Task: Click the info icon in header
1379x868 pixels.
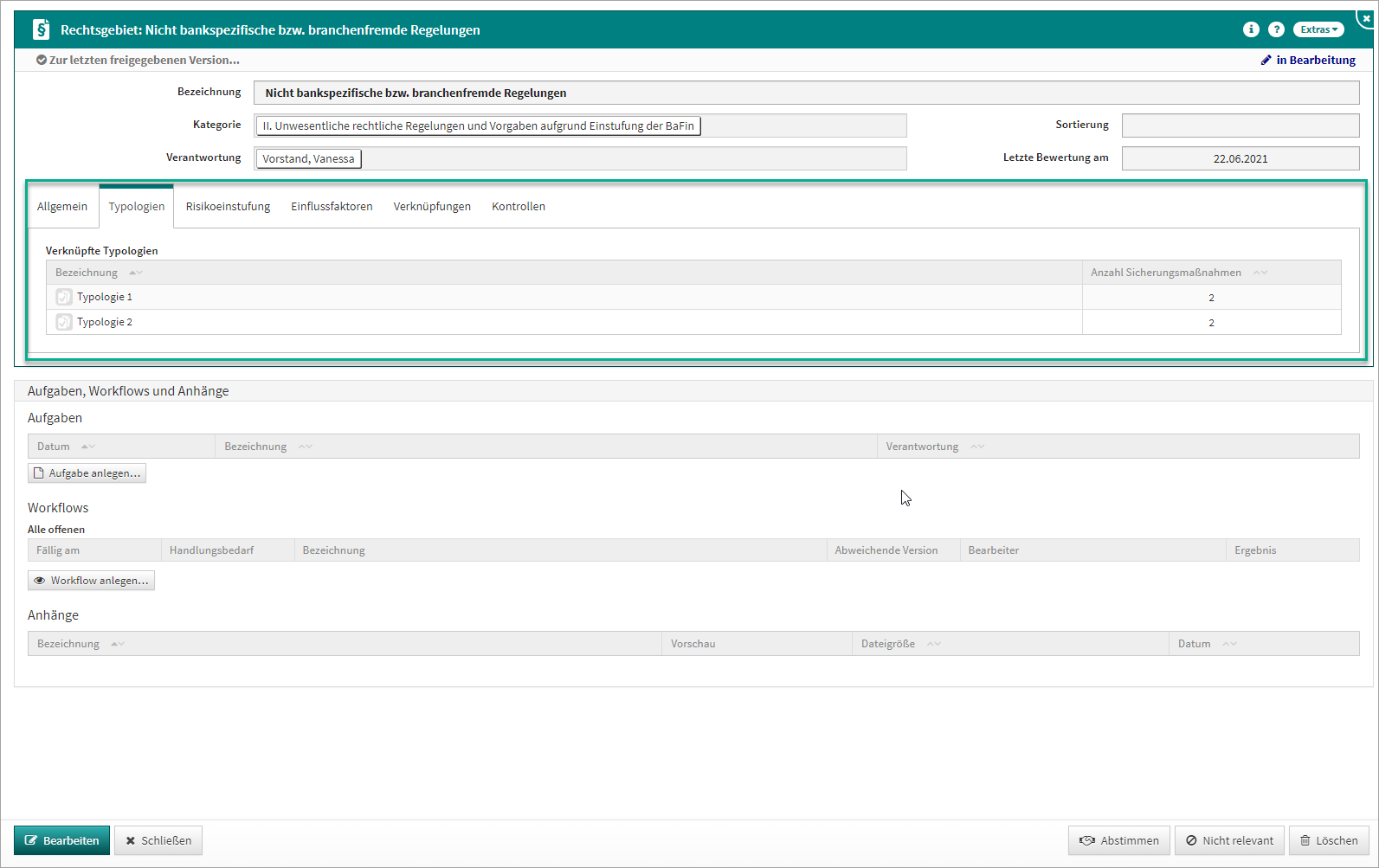Action: (1251, 29)
